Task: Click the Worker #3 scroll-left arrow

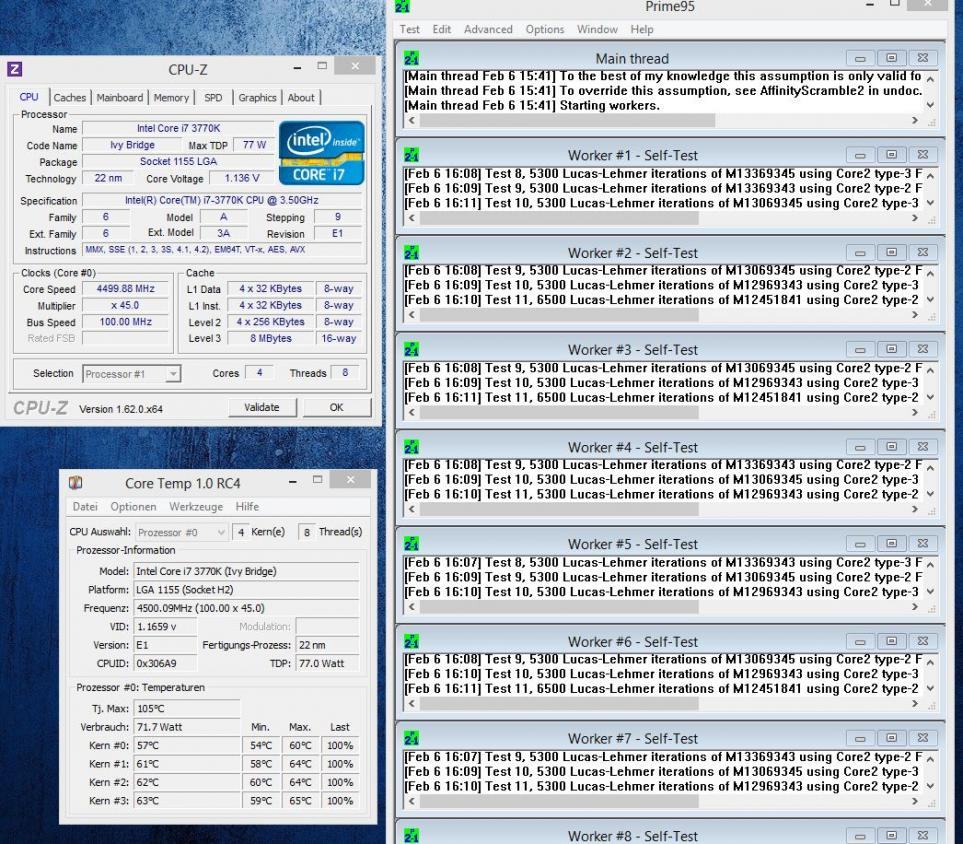Action: click(x=411, y=412)
